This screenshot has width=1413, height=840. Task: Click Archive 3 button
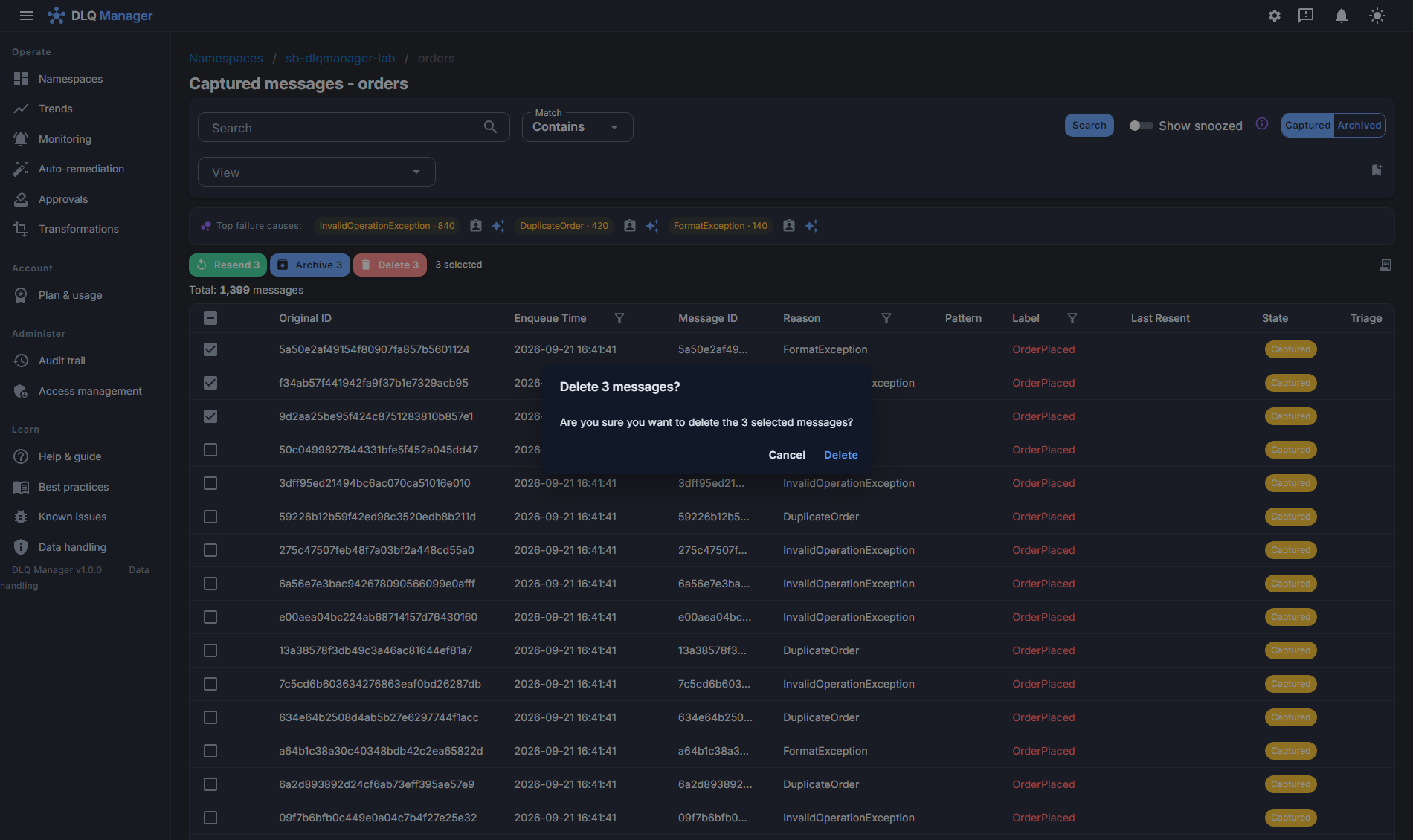coord(310,265)
